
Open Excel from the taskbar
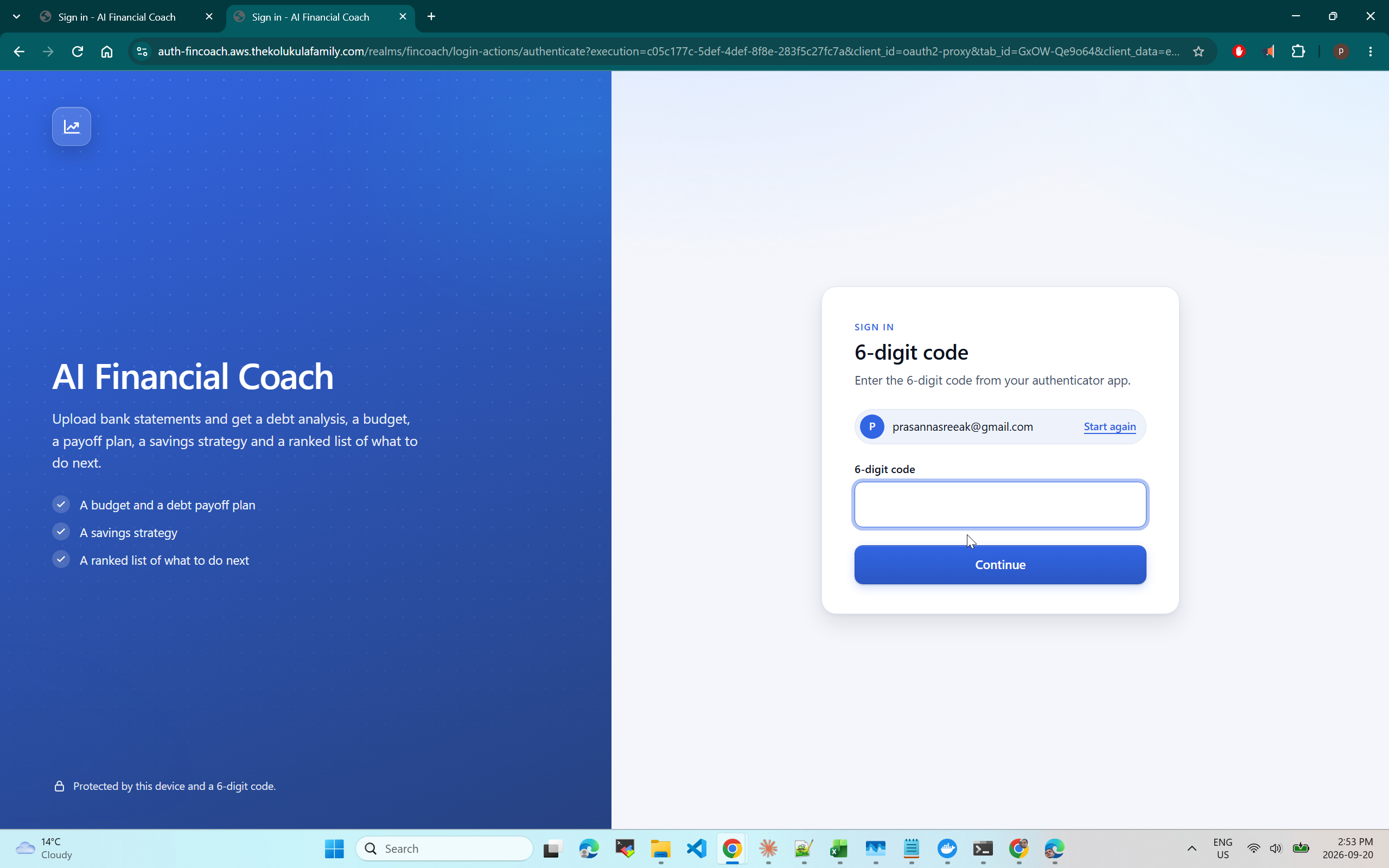839,848
